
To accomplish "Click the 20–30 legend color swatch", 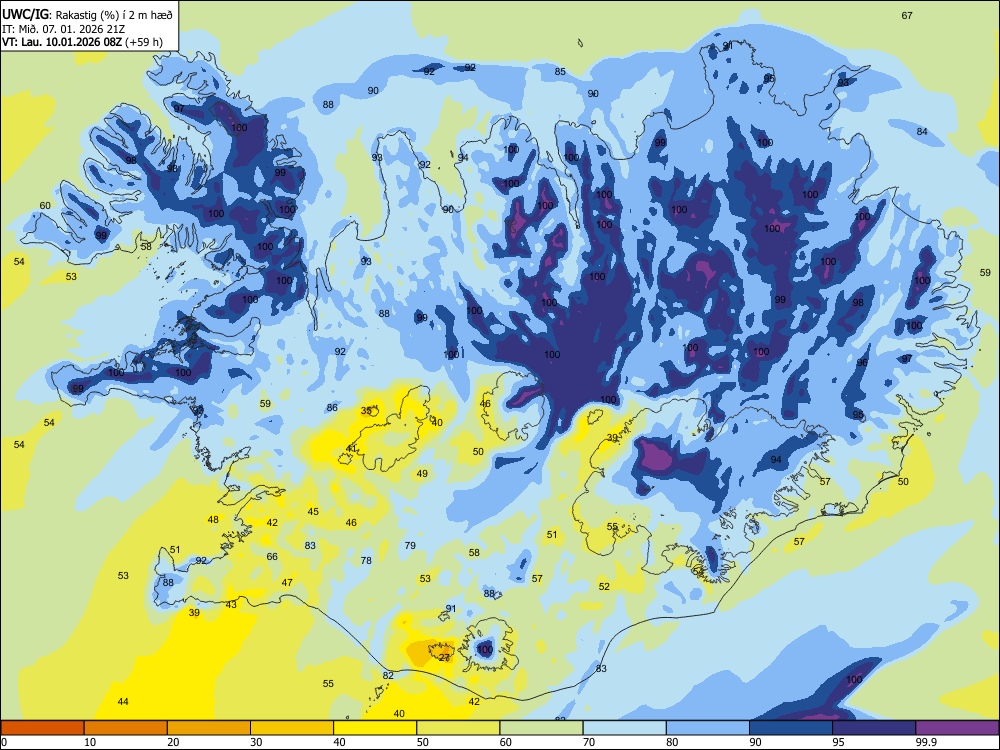I will point(209,728).
